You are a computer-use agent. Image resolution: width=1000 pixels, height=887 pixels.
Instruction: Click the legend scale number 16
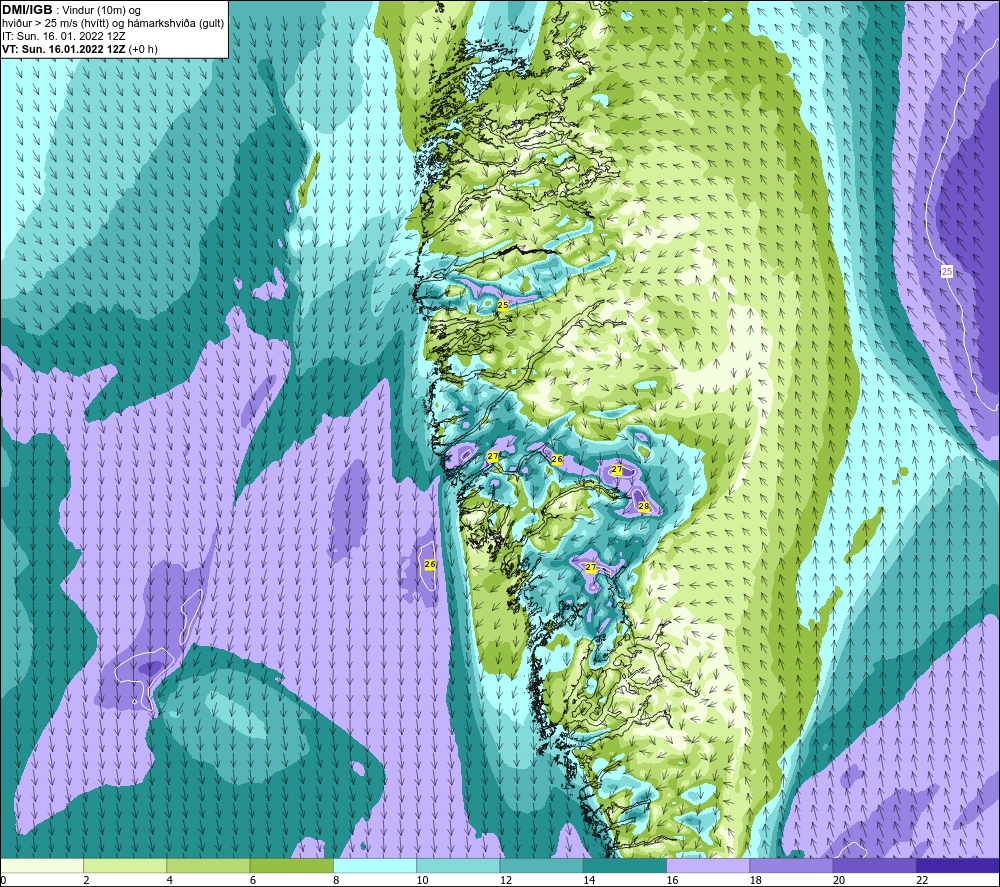click(x=672, y=880)
